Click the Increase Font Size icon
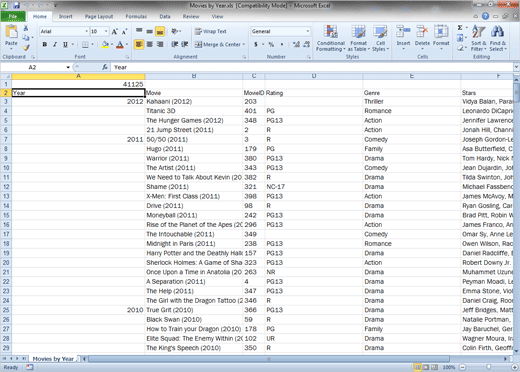 point(114,32)
